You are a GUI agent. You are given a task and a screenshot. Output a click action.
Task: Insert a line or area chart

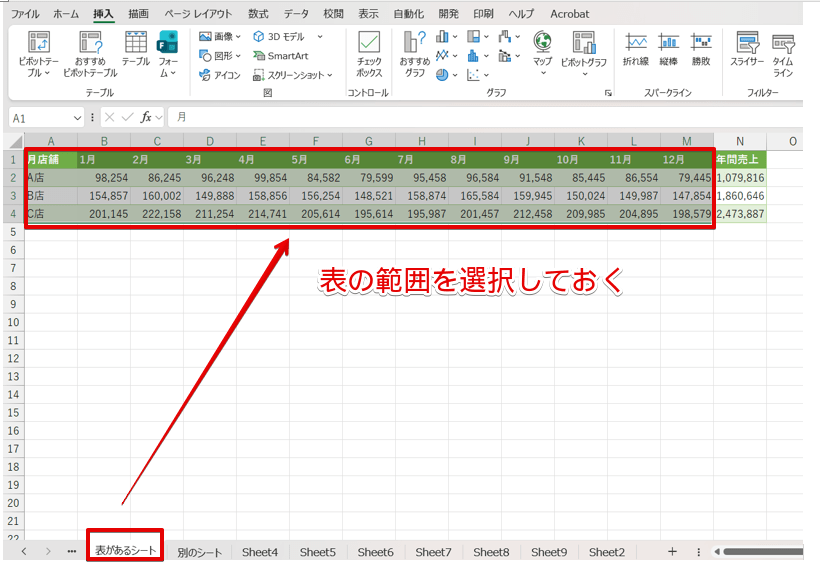446,55
